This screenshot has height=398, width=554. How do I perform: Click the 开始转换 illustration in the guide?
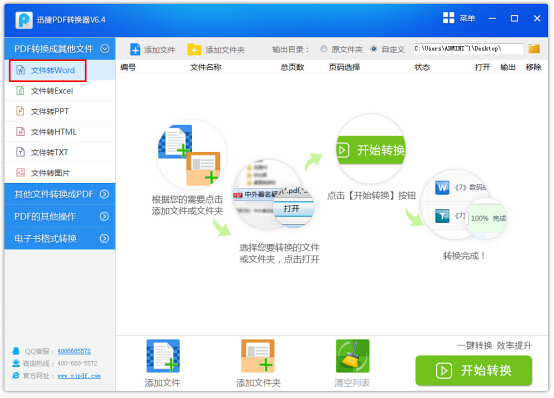[371, 149]
